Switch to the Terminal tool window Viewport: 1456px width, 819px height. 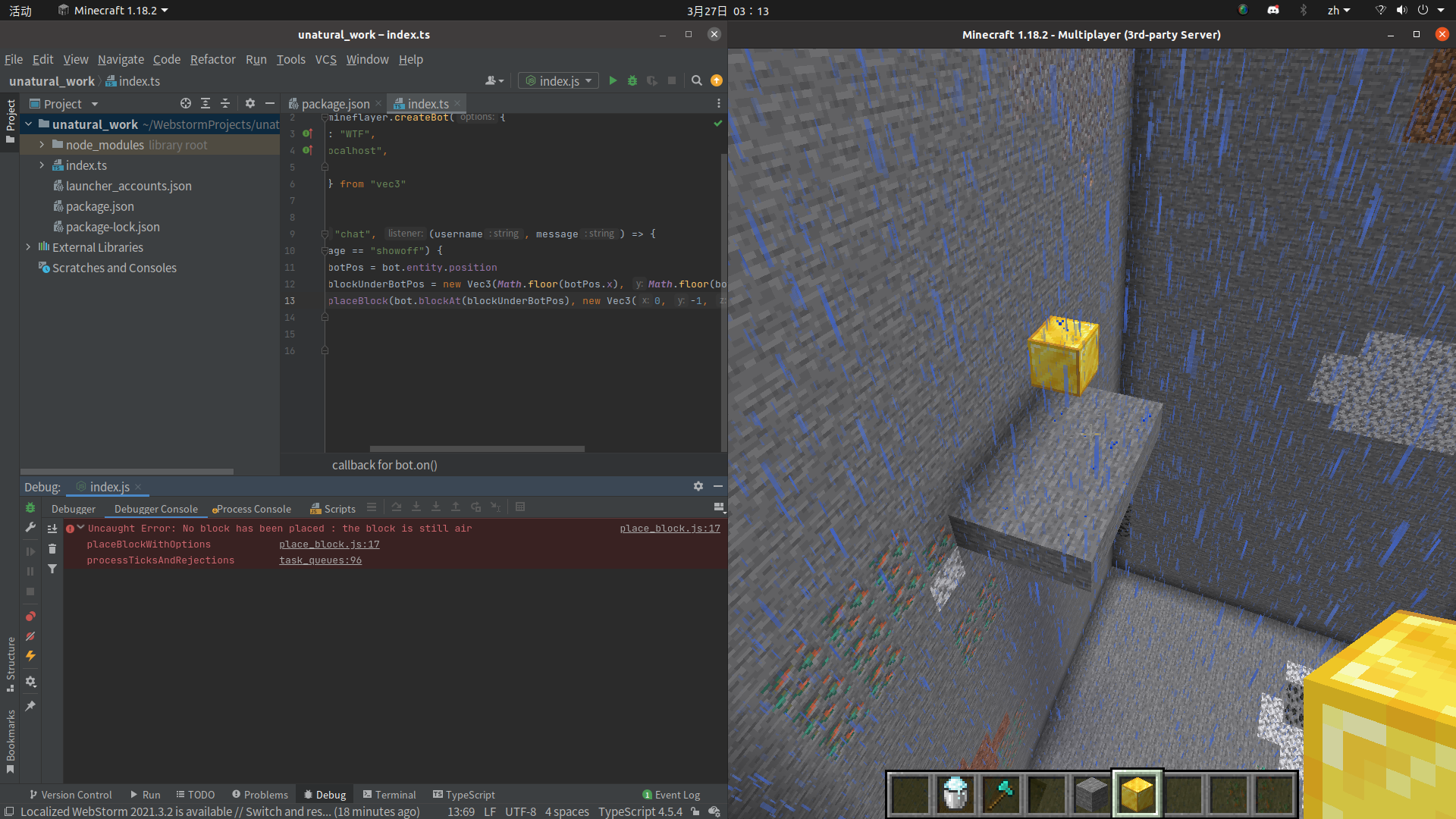click(x=389, y=794)
